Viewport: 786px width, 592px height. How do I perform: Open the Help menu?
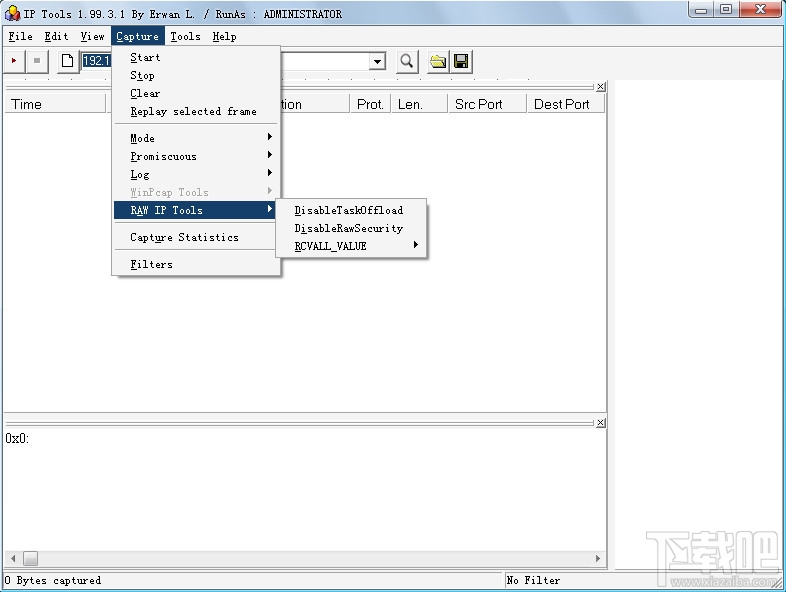pyautogui.click(x=225, y=37)
